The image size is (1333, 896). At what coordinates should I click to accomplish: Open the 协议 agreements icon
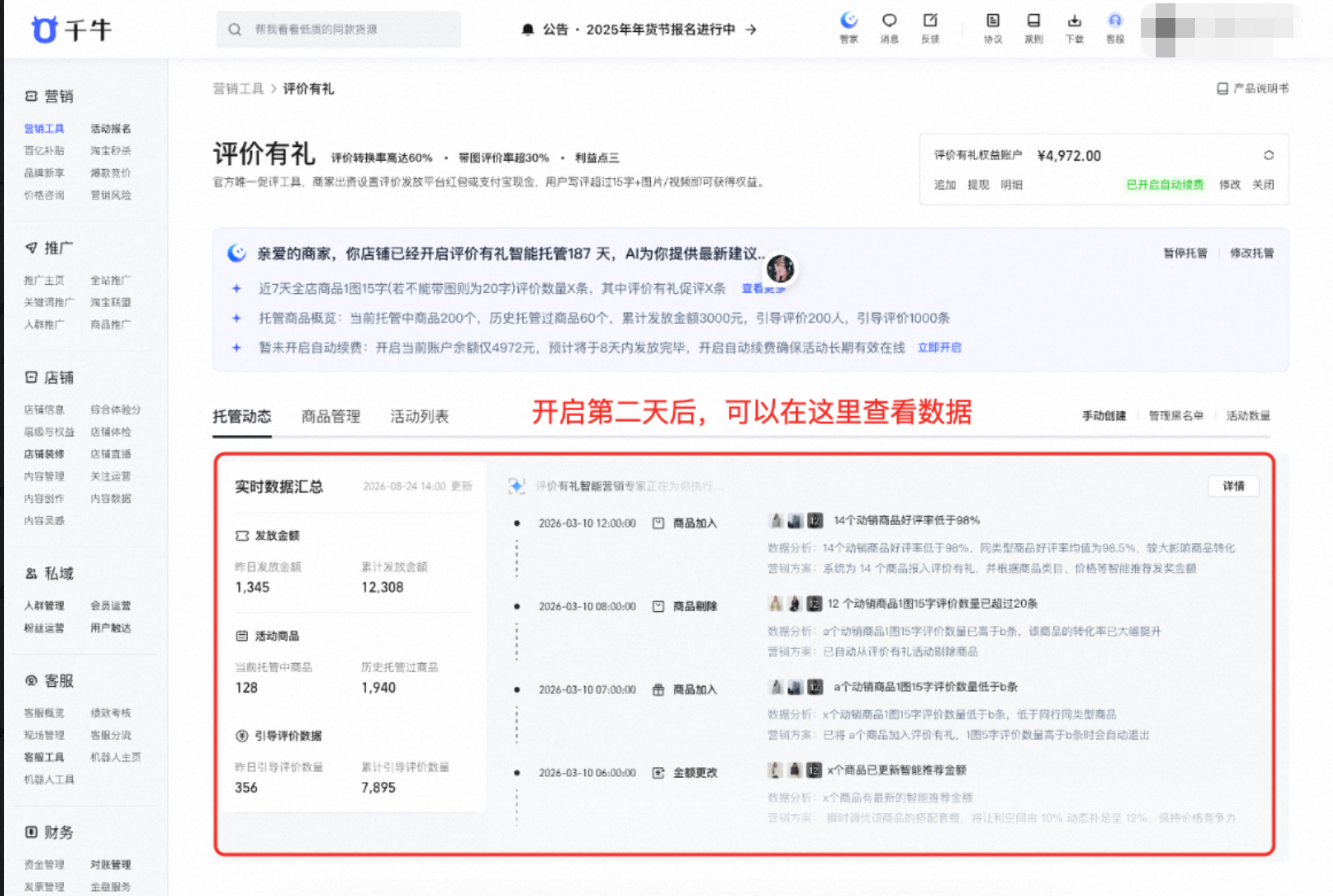[993, 20]
